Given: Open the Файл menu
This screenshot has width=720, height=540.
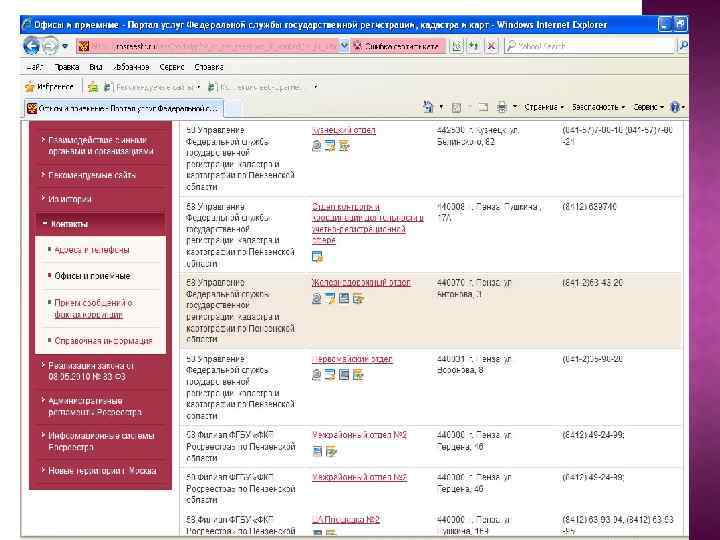Looking at the screenshot, I should [34, 67].
